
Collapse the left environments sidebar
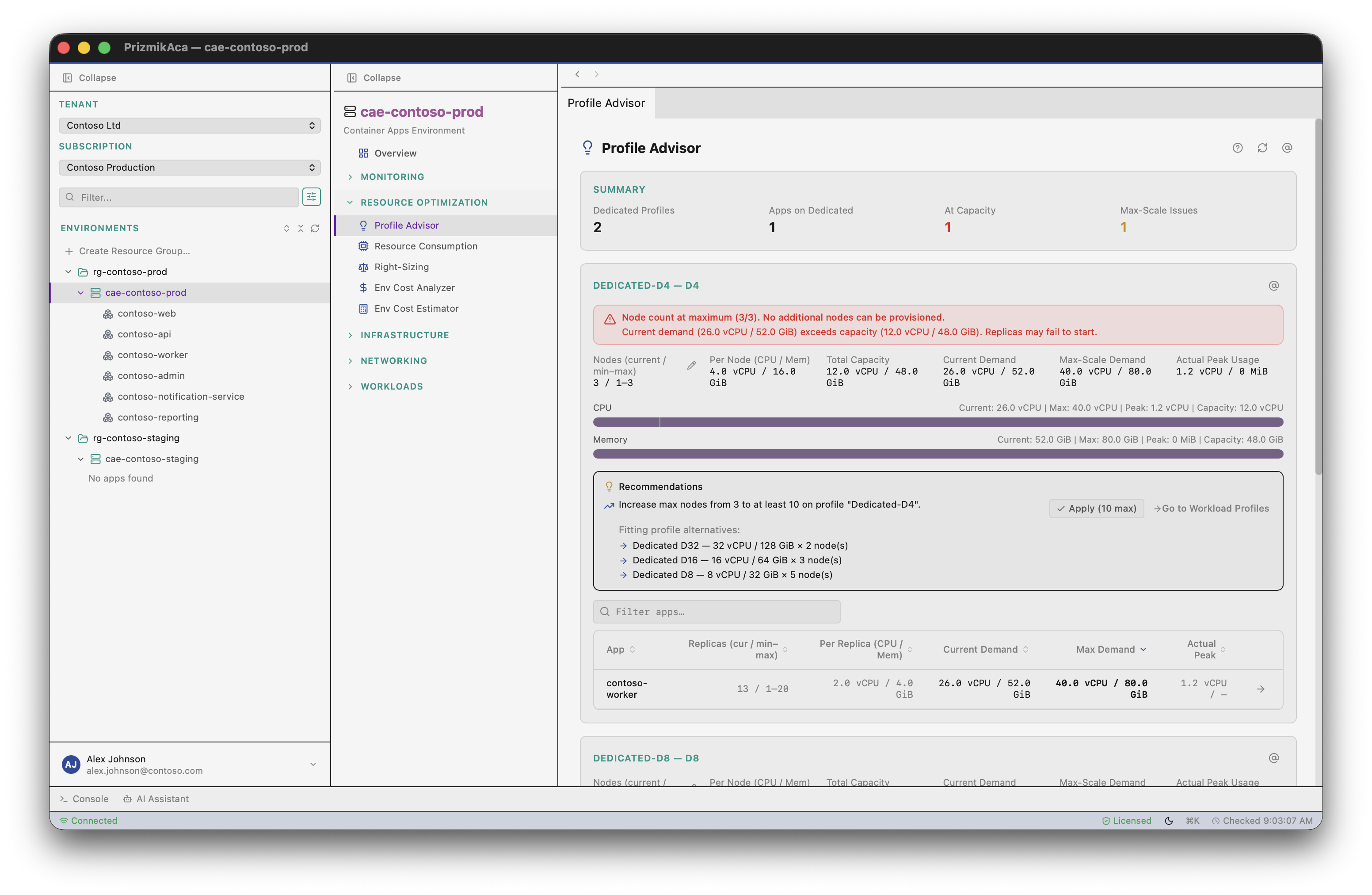click(x=89, y=78)
